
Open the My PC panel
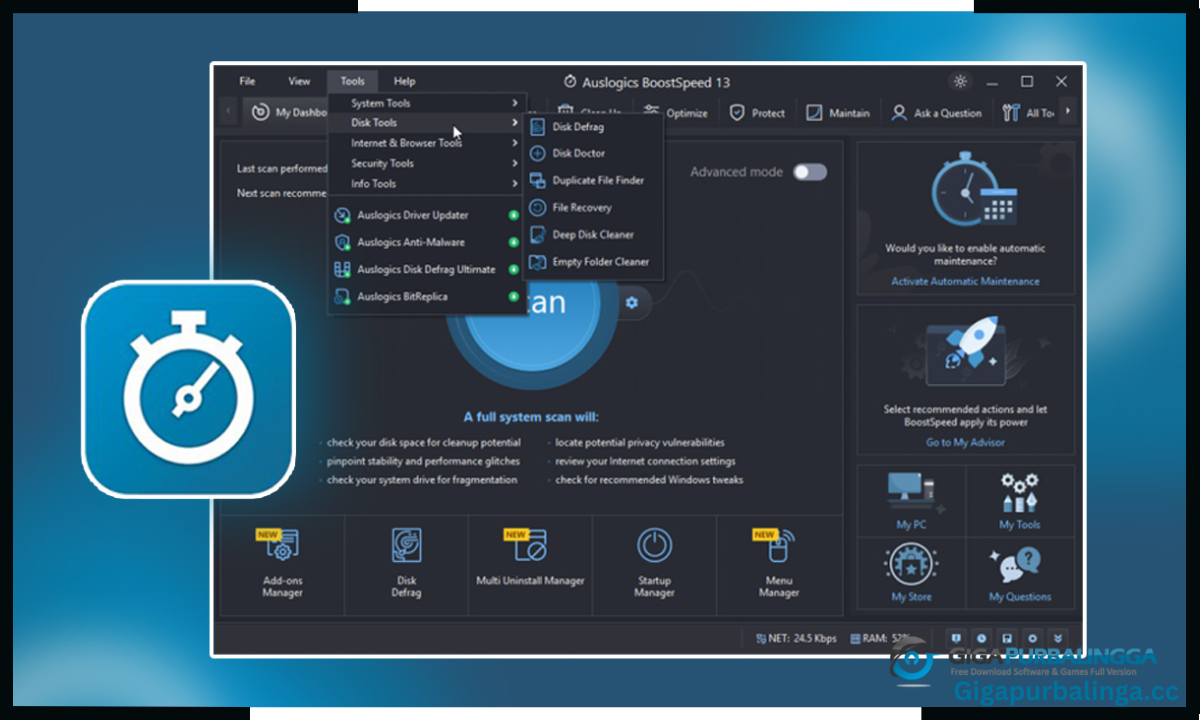point(911,502)
